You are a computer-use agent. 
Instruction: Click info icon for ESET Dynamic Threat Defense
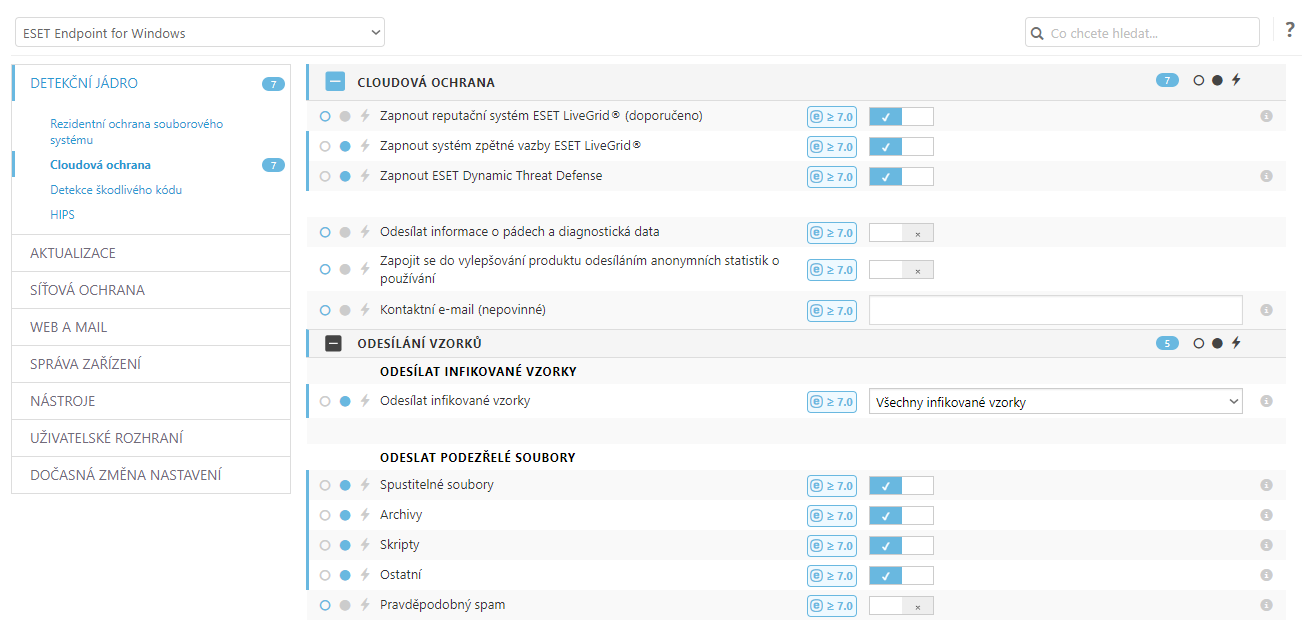pyautogui.click(x=1266, y=177)
